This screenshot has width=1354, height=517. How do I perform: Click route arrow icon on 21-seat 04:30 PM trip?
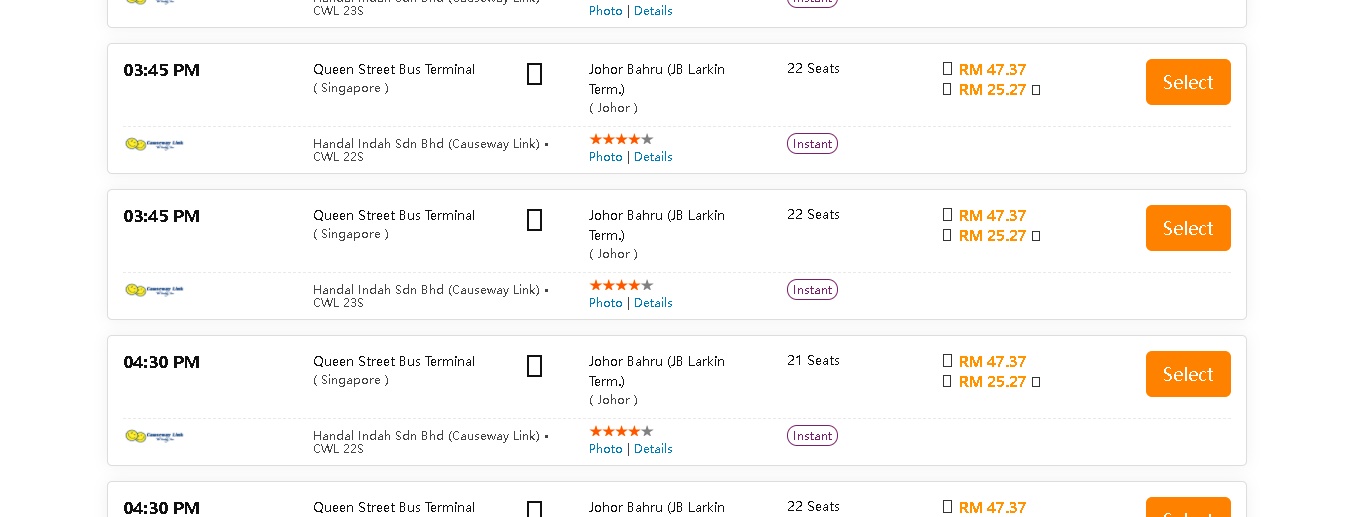(534, 366)
